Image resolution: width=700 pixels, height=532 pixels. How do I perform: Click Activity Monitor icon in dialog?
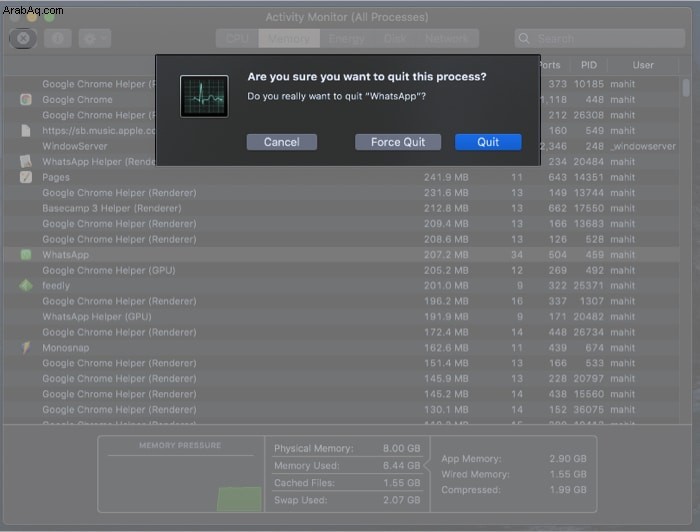pyautogui.click(x=204, y=96)
